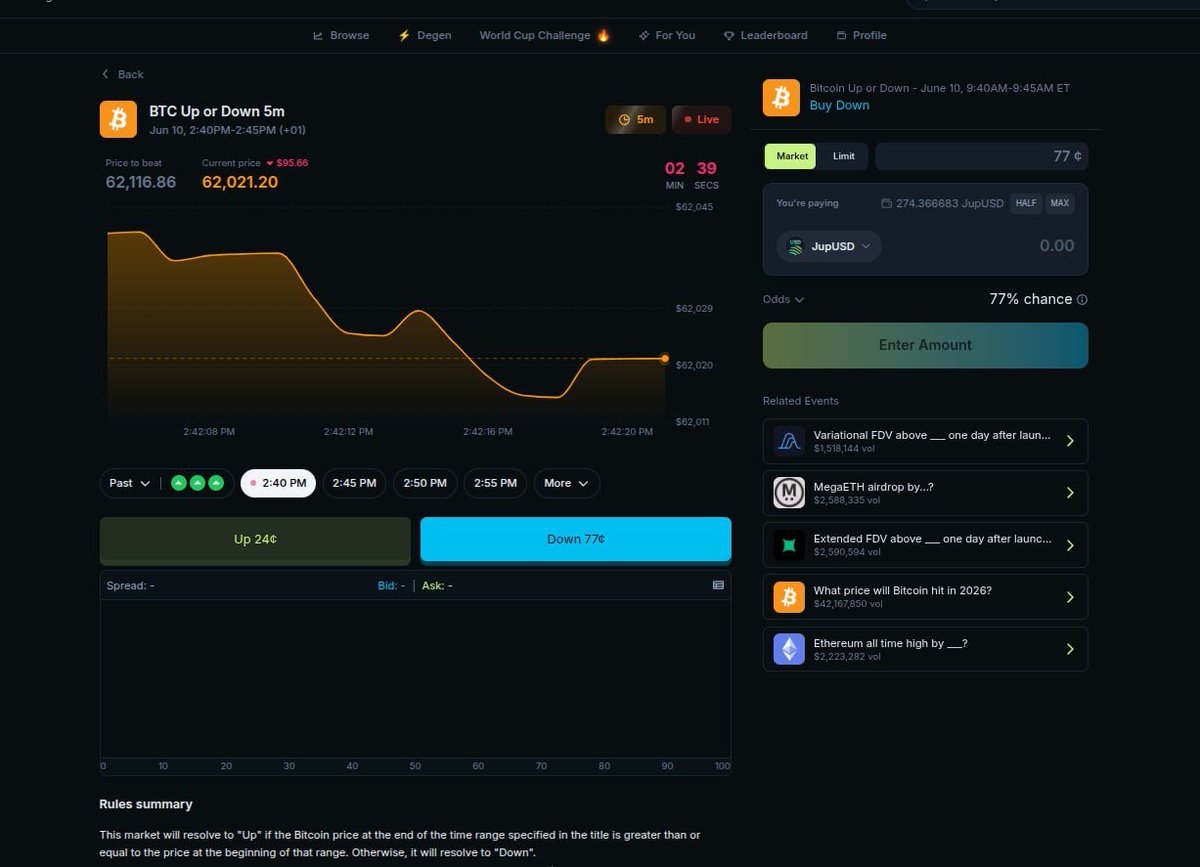1200x867 pixels.
Task: Open Variational FDV related event
Action: [x=925, y=441]
